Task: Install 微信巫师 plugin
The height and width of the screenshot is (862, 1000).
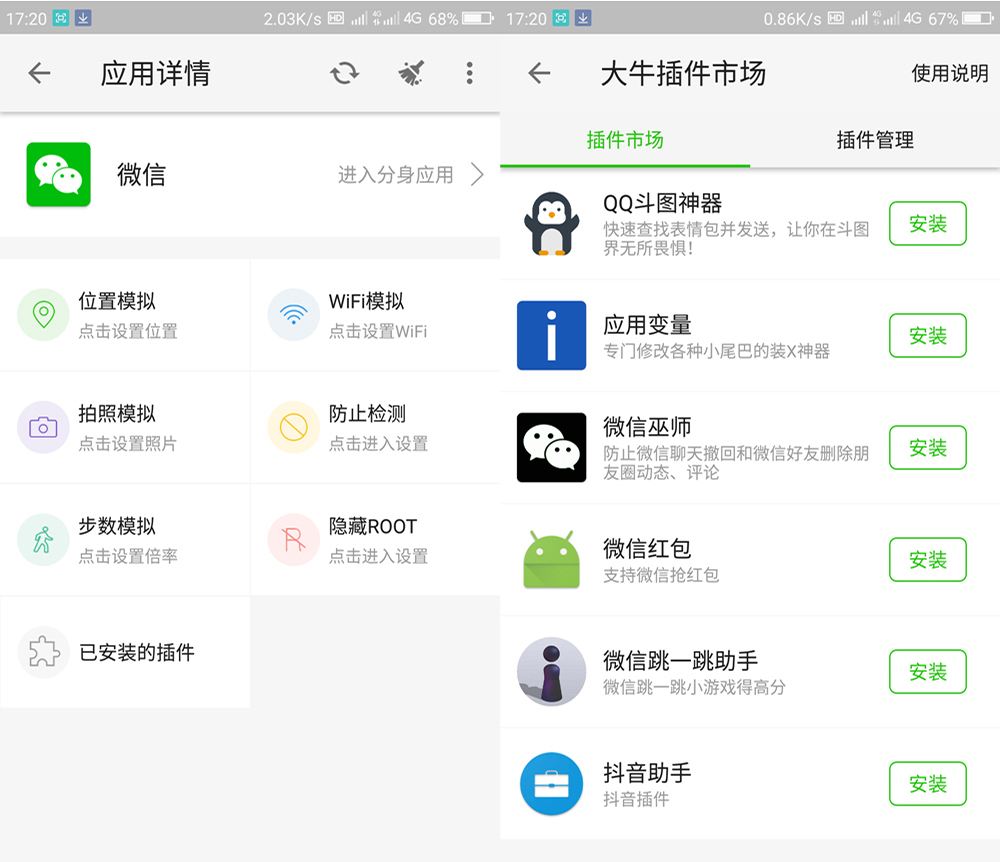Action: (928, 448)
